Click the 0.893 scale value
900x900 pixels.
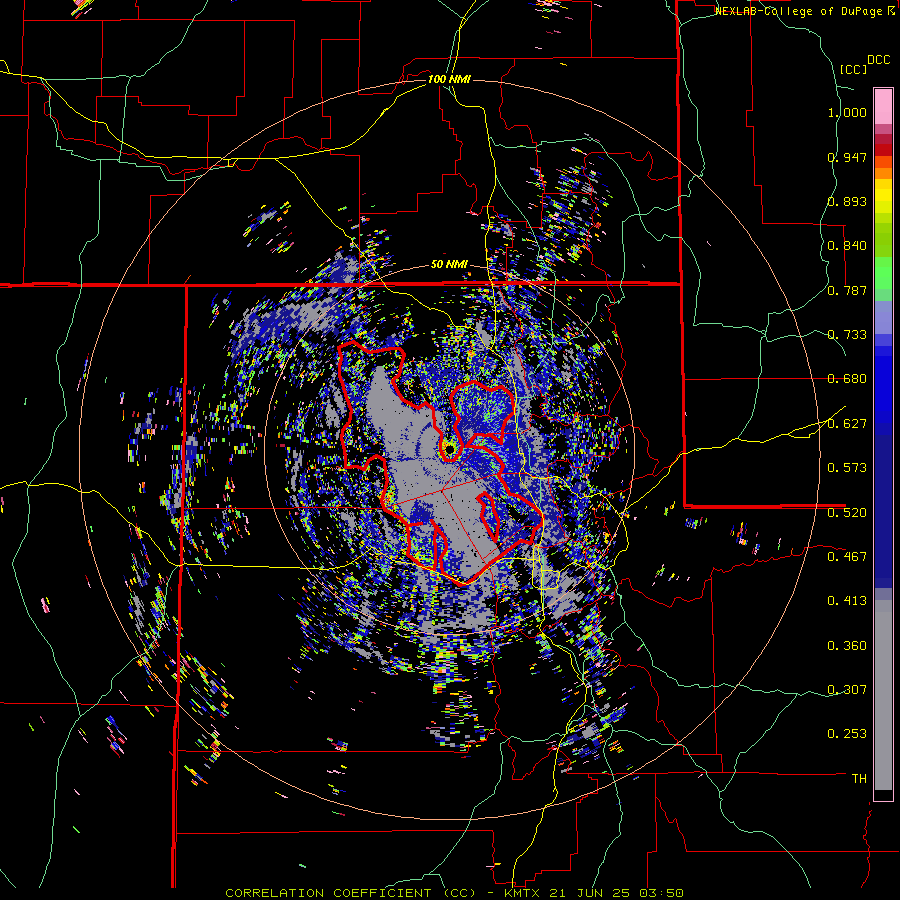[x=847, y=201]
